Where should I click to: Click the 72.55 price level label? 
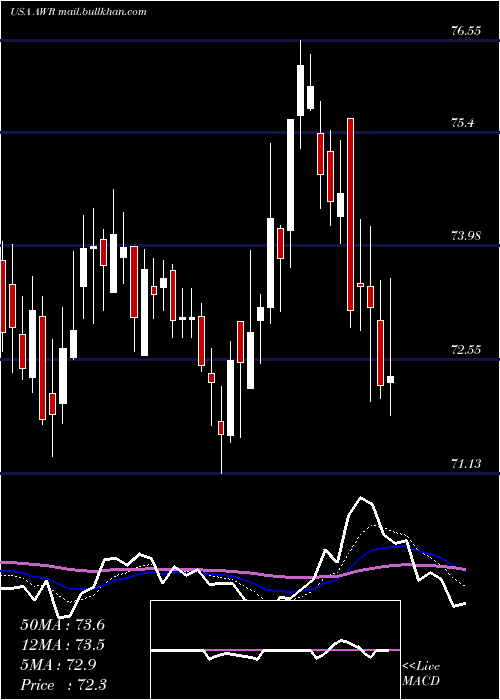(466, 350)
